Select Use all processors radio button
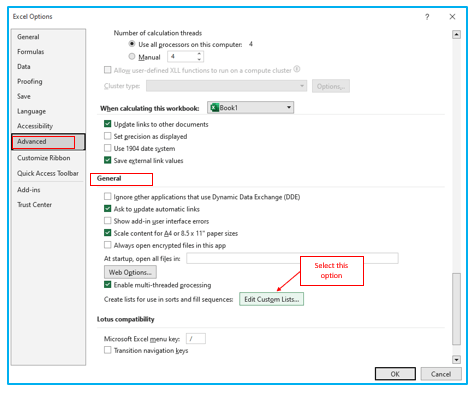This screenshot has height=394, width=474. point(132,44)
